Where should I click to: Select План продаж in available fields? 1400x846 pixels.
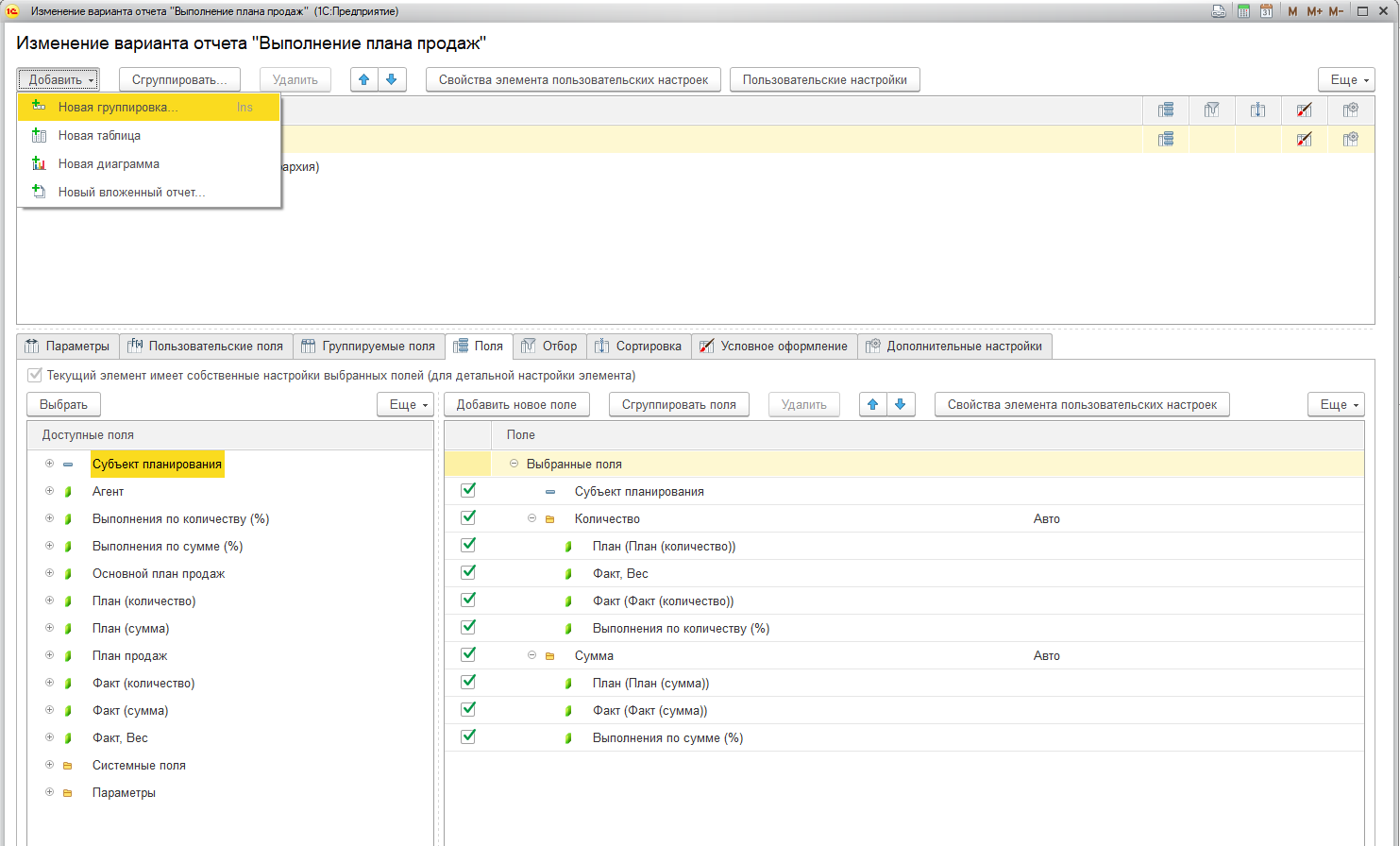pos(130,656)
